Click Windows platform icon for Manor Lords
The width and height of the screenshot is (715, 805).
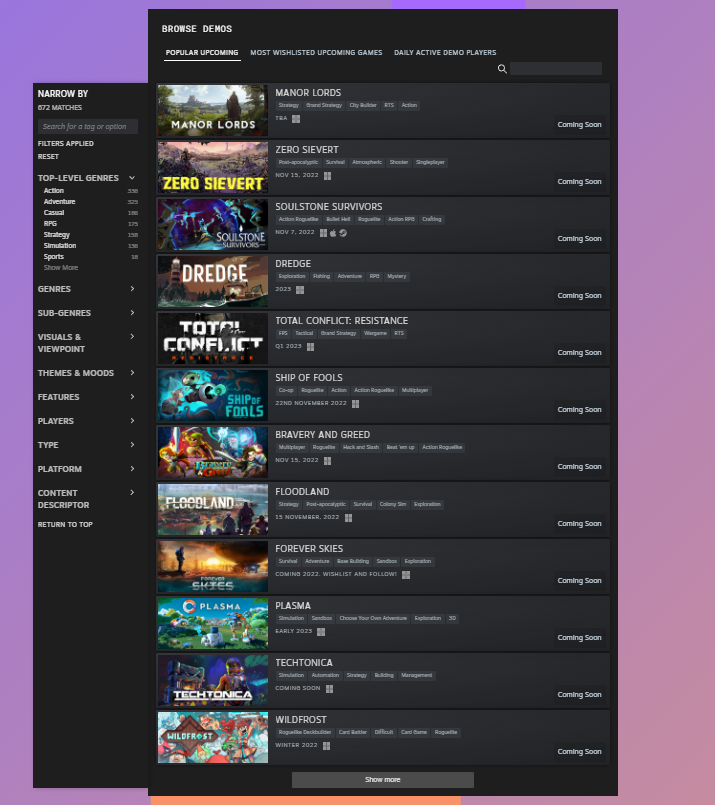(x=296, y=118)
